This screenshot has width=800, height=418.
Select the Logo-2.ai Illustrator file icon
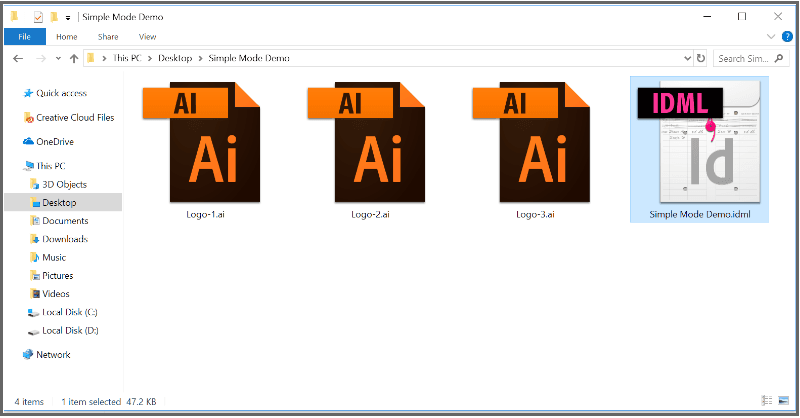366,142
